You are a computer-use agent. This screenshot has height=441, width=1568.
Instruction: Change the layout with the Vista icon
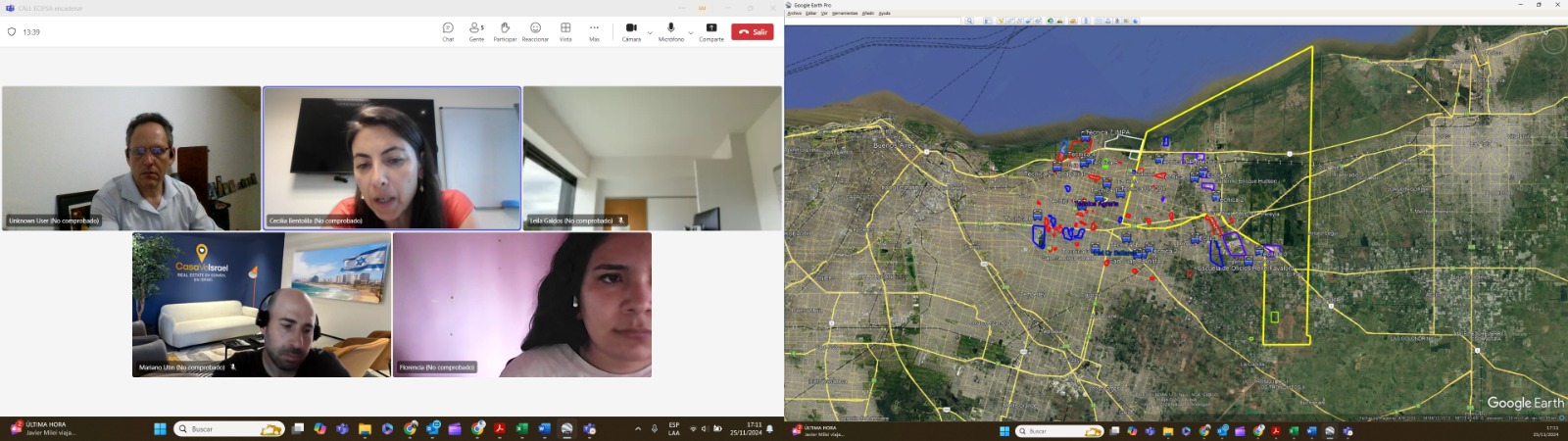pyautogui.click(x=565, y=31)
